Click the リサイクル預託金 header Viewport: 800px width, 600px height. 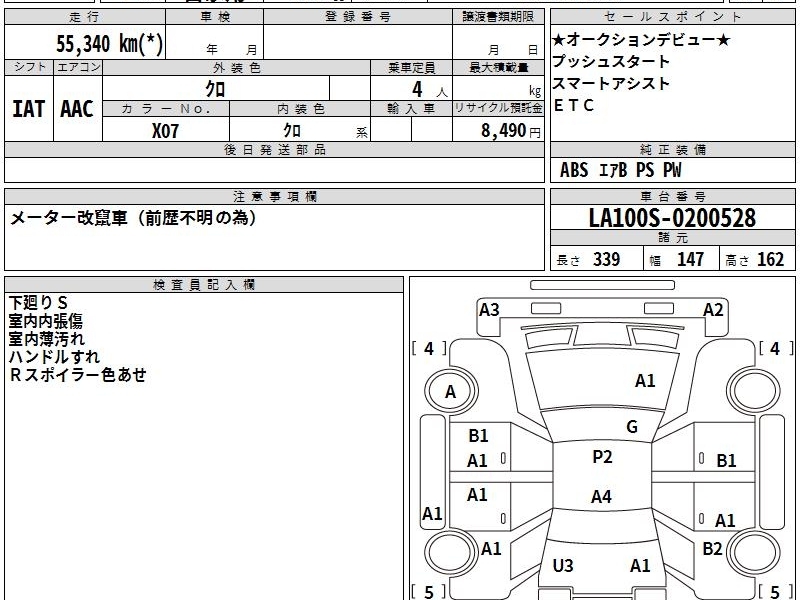pyautogui.click(x=498, y=109)
